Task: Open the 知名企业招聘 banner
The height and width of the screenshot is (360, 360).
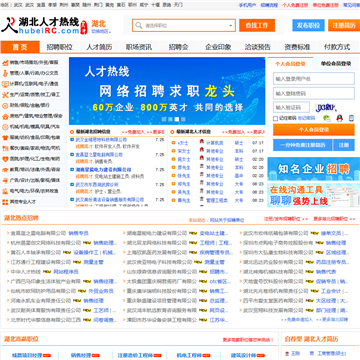Action: click(x=314, y=169)
